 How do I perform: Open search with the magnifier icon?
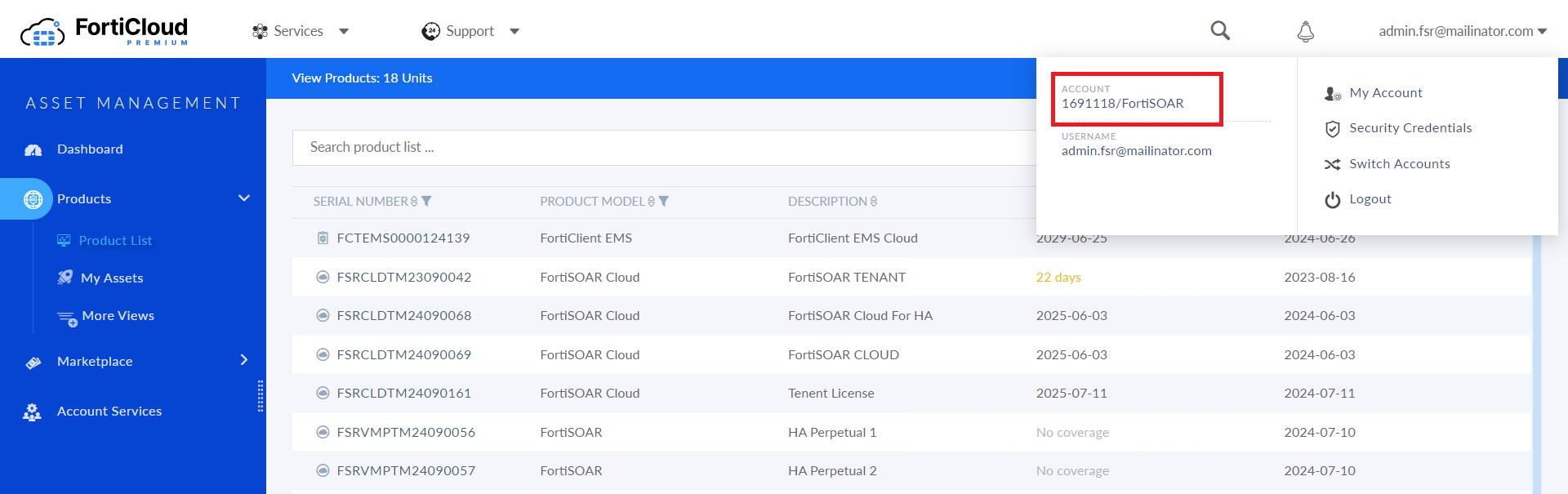[1220, 30]
